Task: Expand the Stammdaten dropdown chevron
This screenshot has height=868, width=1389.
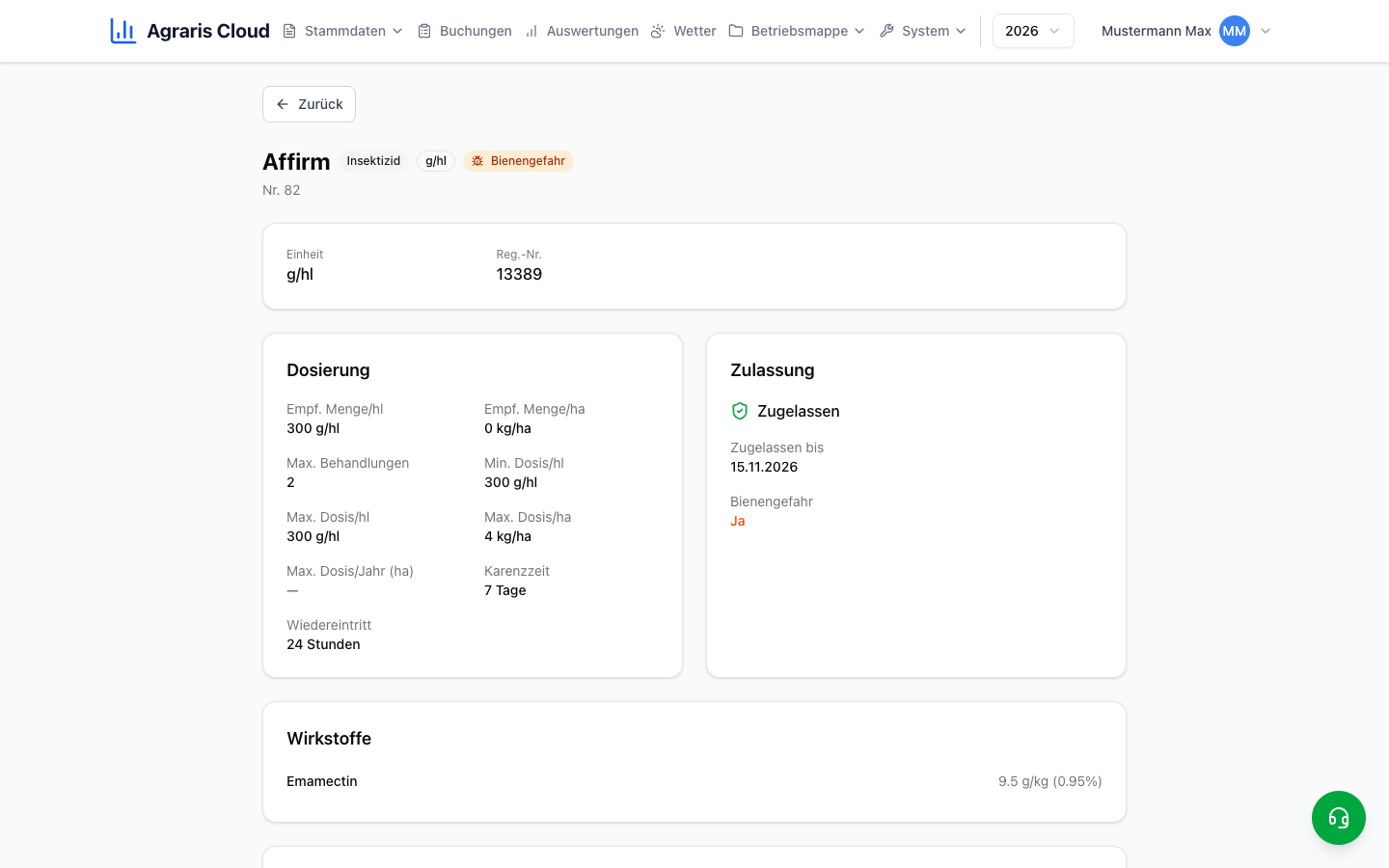Action: [397, 31]
